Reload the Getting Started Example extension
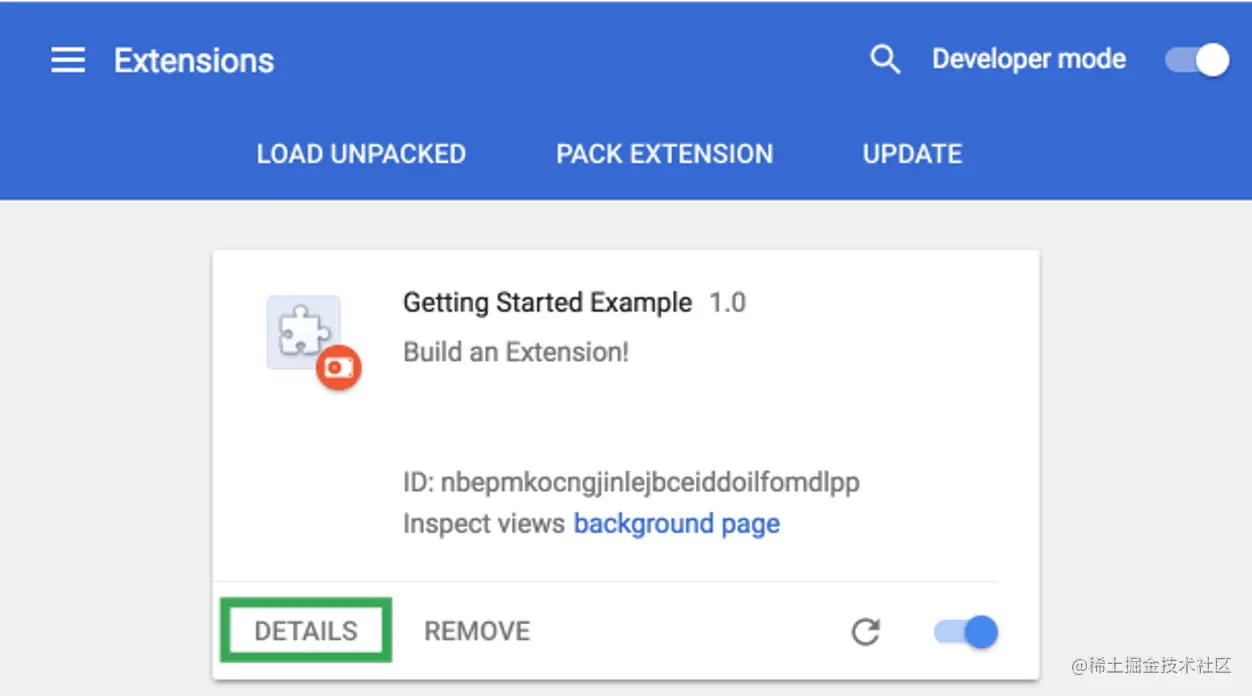This screenshot has width=1252, height=696. click(x=865, y=632)
